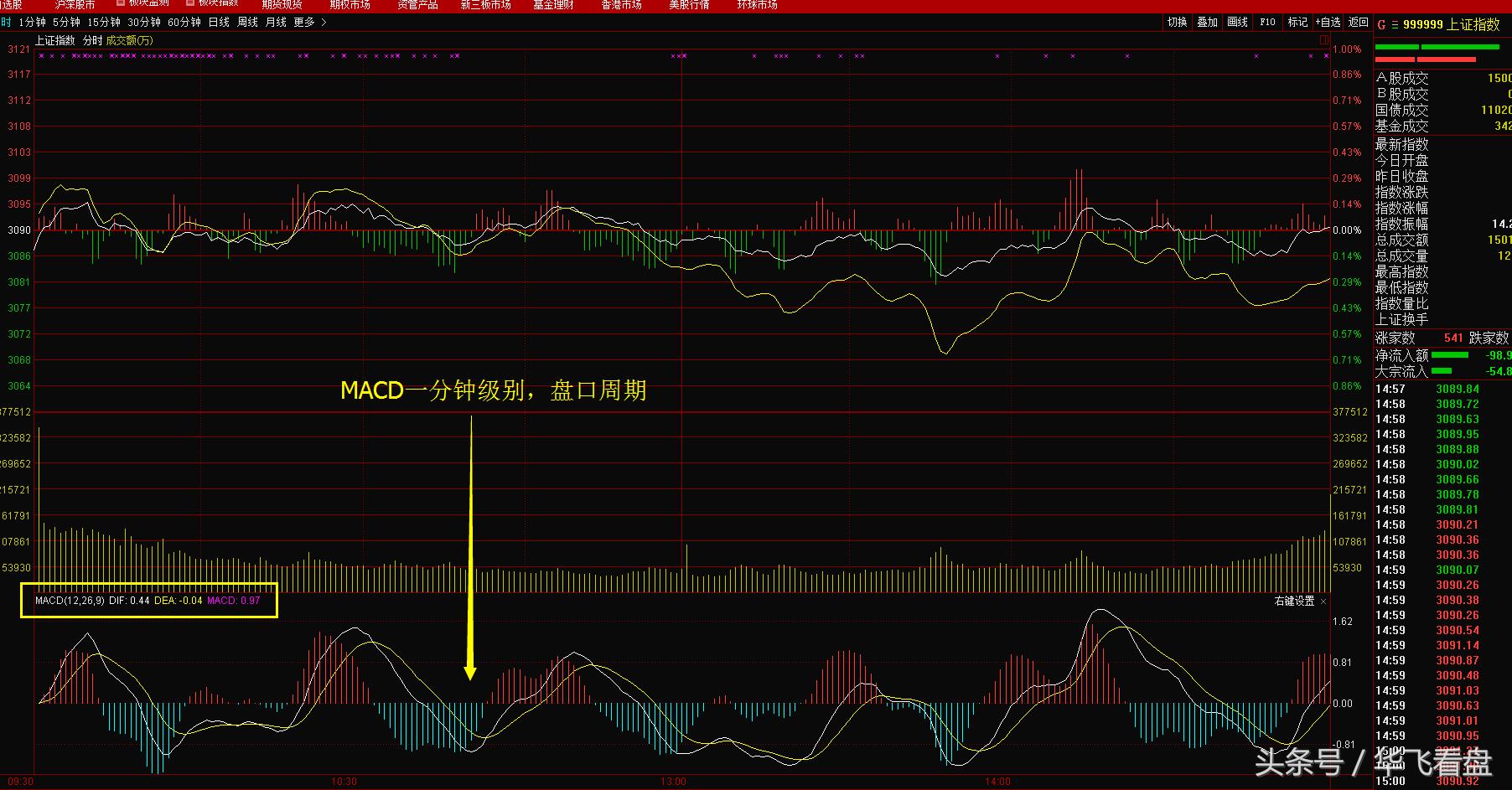Open F10 fundamental information
1512x790 pixels.
pos(1266,23)
